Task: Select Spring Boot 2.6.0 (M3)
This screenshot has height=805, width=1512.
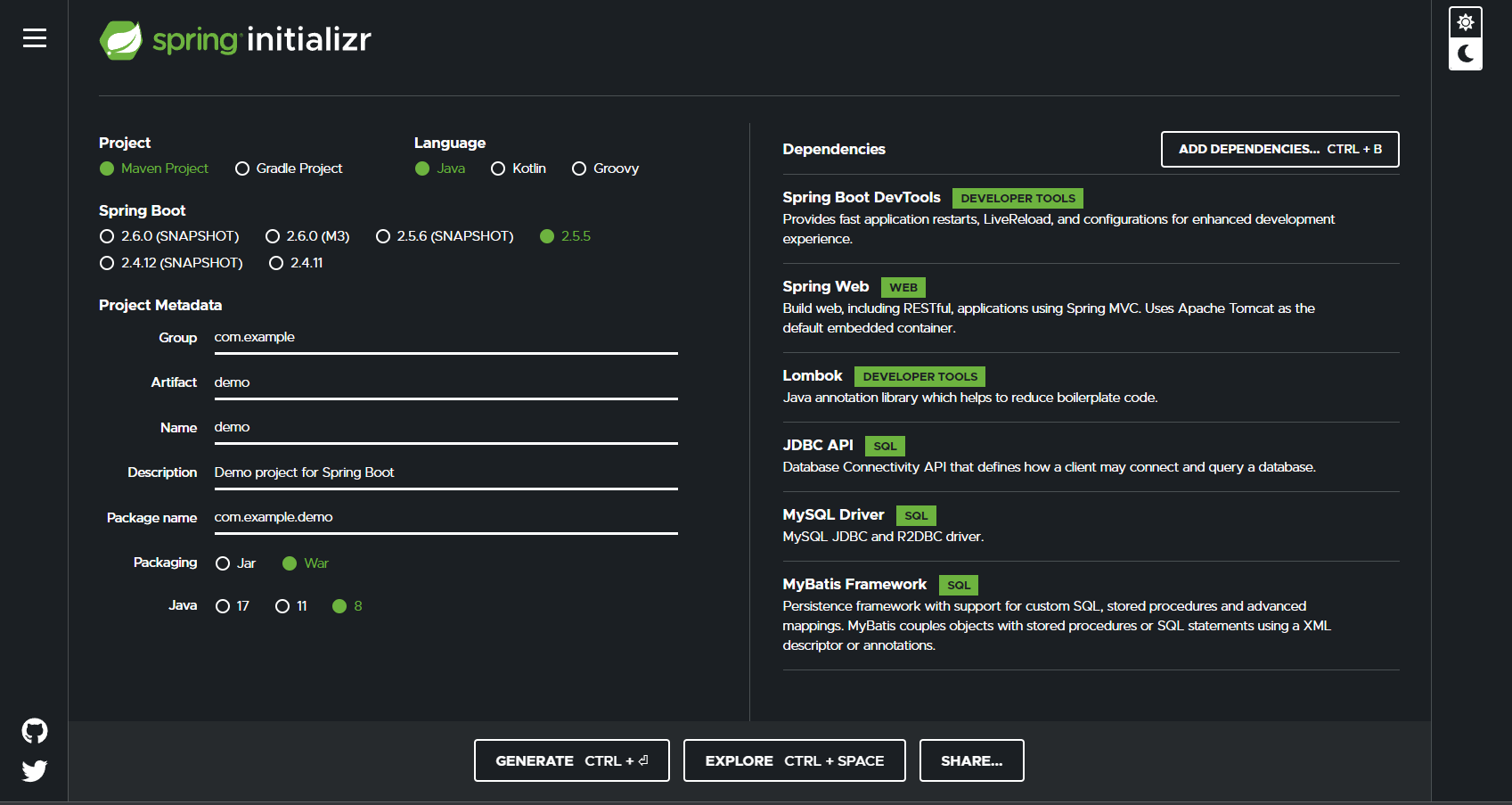Action: pyautogui.click(x=307, y=236)
